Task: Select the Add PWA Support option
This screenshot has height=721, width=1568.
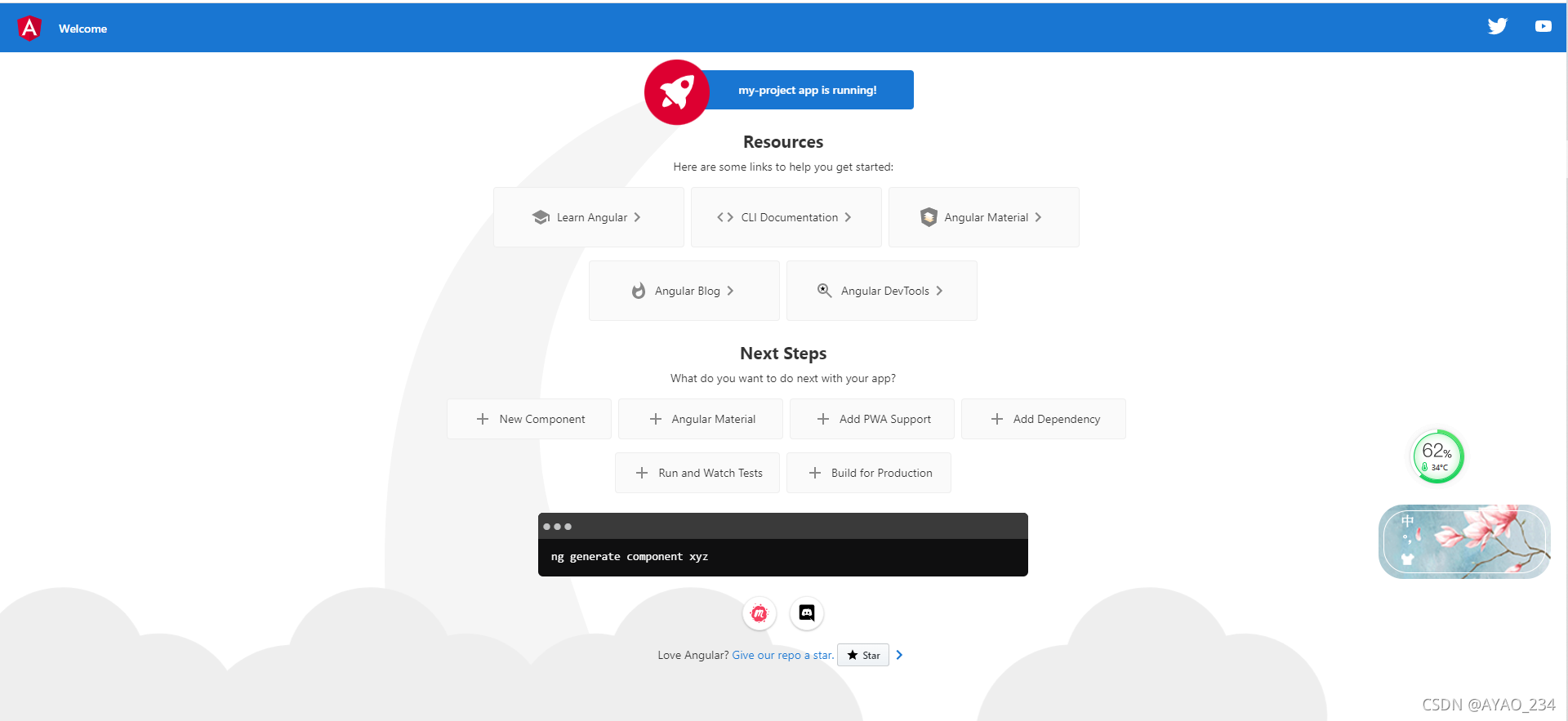Action: 872,419
